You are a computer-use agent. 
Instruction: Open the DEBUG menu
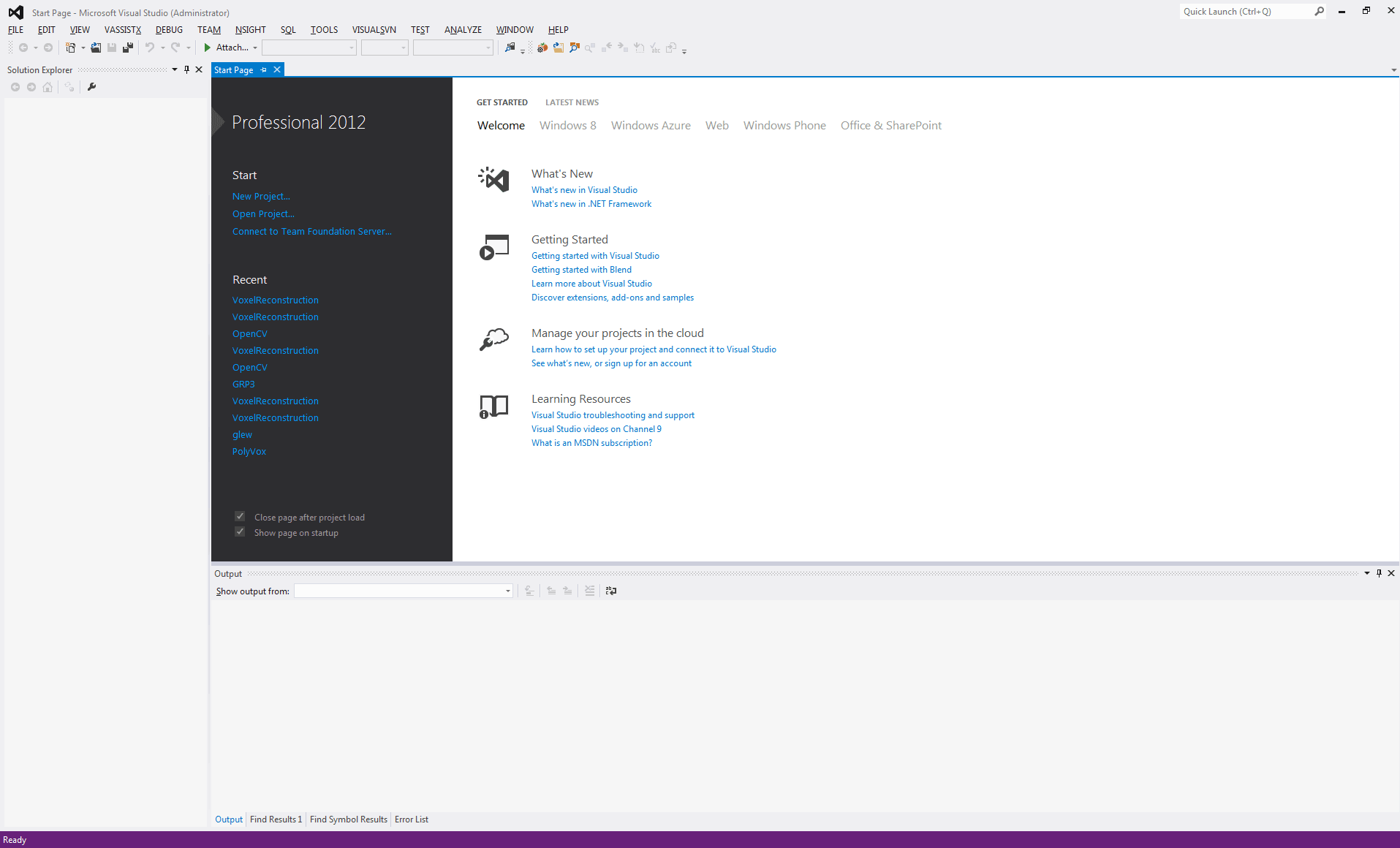[169, 30]
